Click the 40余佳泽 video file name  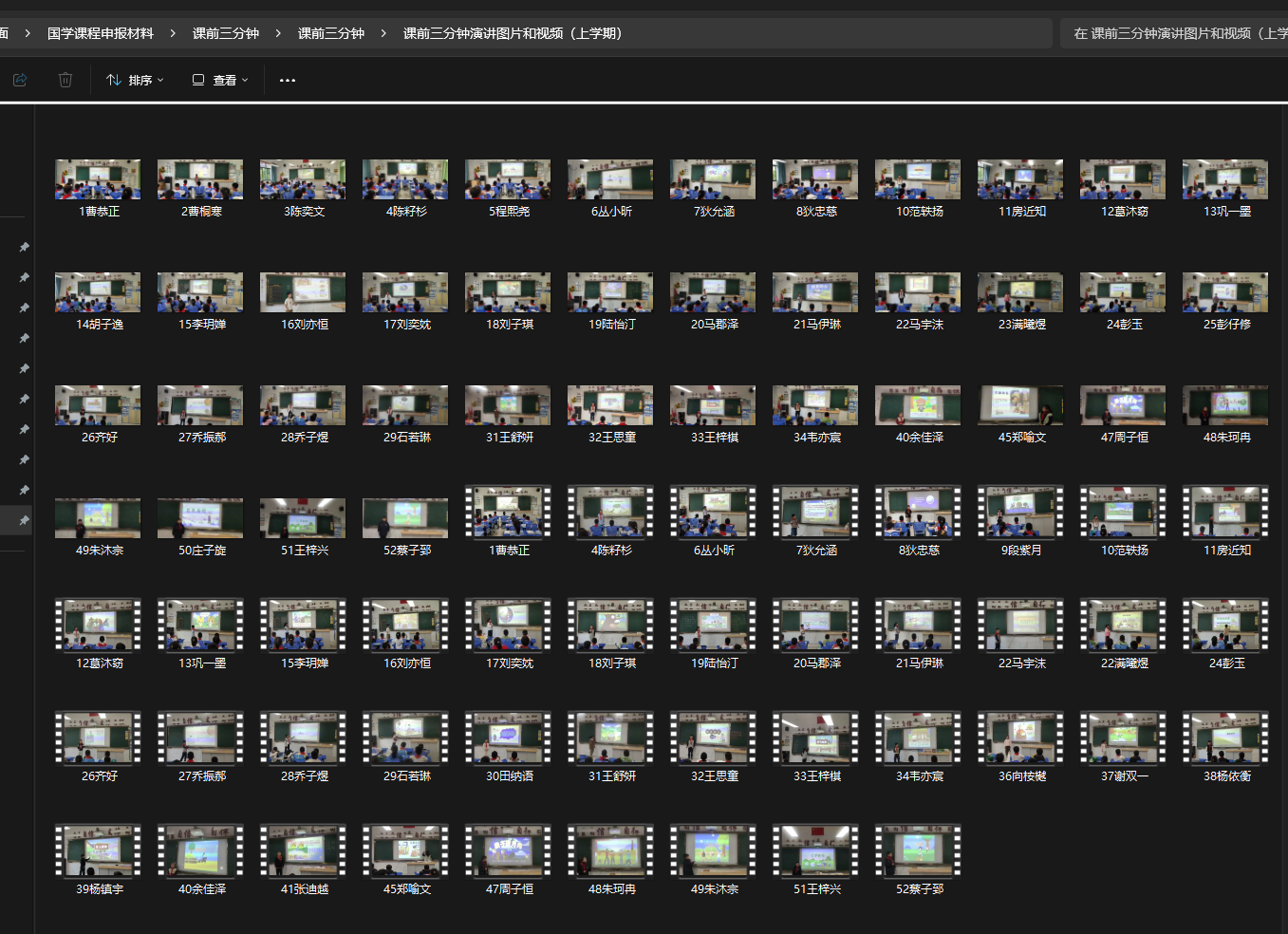202,889
